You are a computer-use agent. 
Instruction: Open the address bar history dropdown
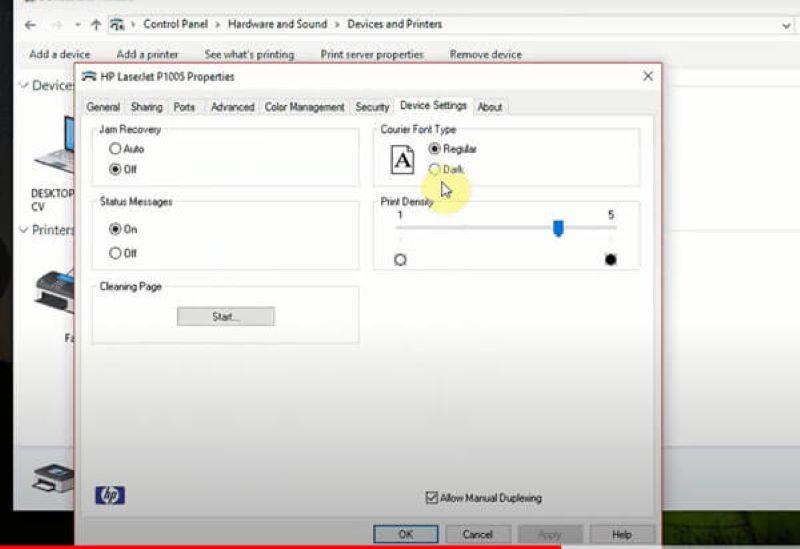pyautogui.click(x=786, y=25)
